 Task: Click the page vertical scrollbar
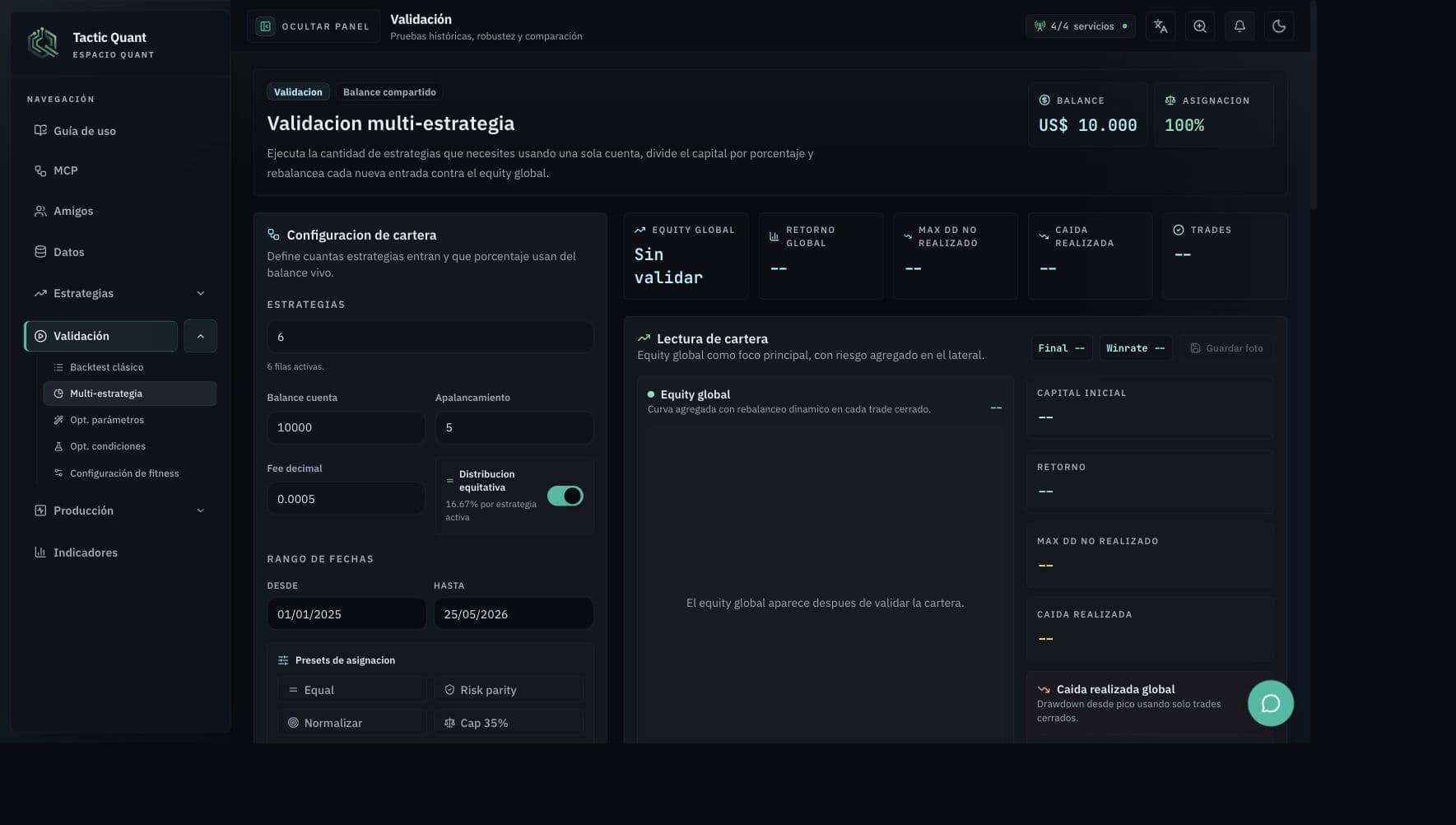(1314, 105)
